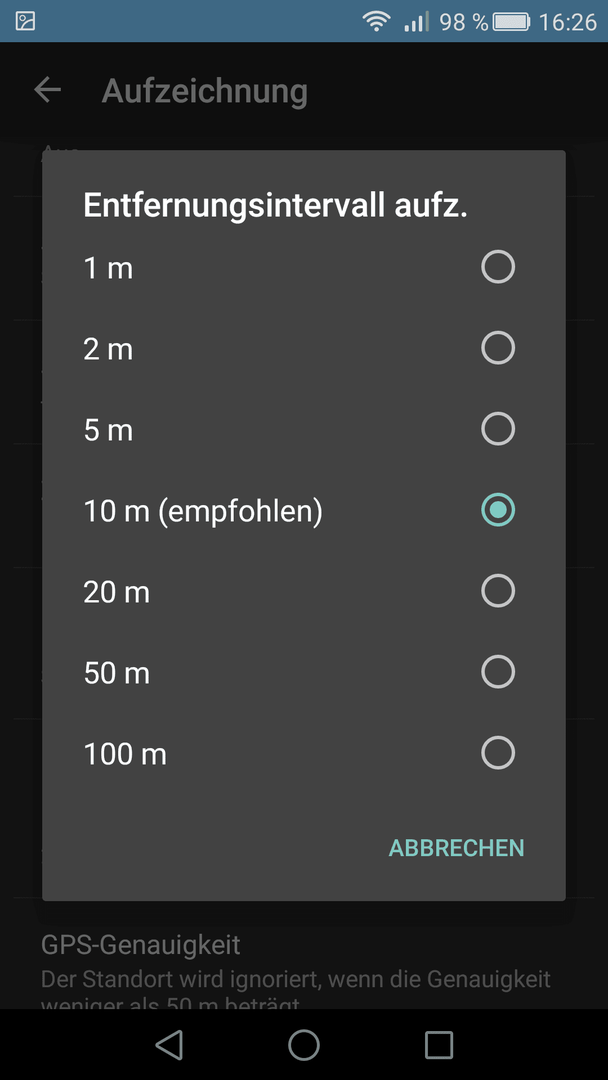The image size is (608, 1080).
Task: Tap the Android back navigation triangle
Action: click(x=169, y=1044)
